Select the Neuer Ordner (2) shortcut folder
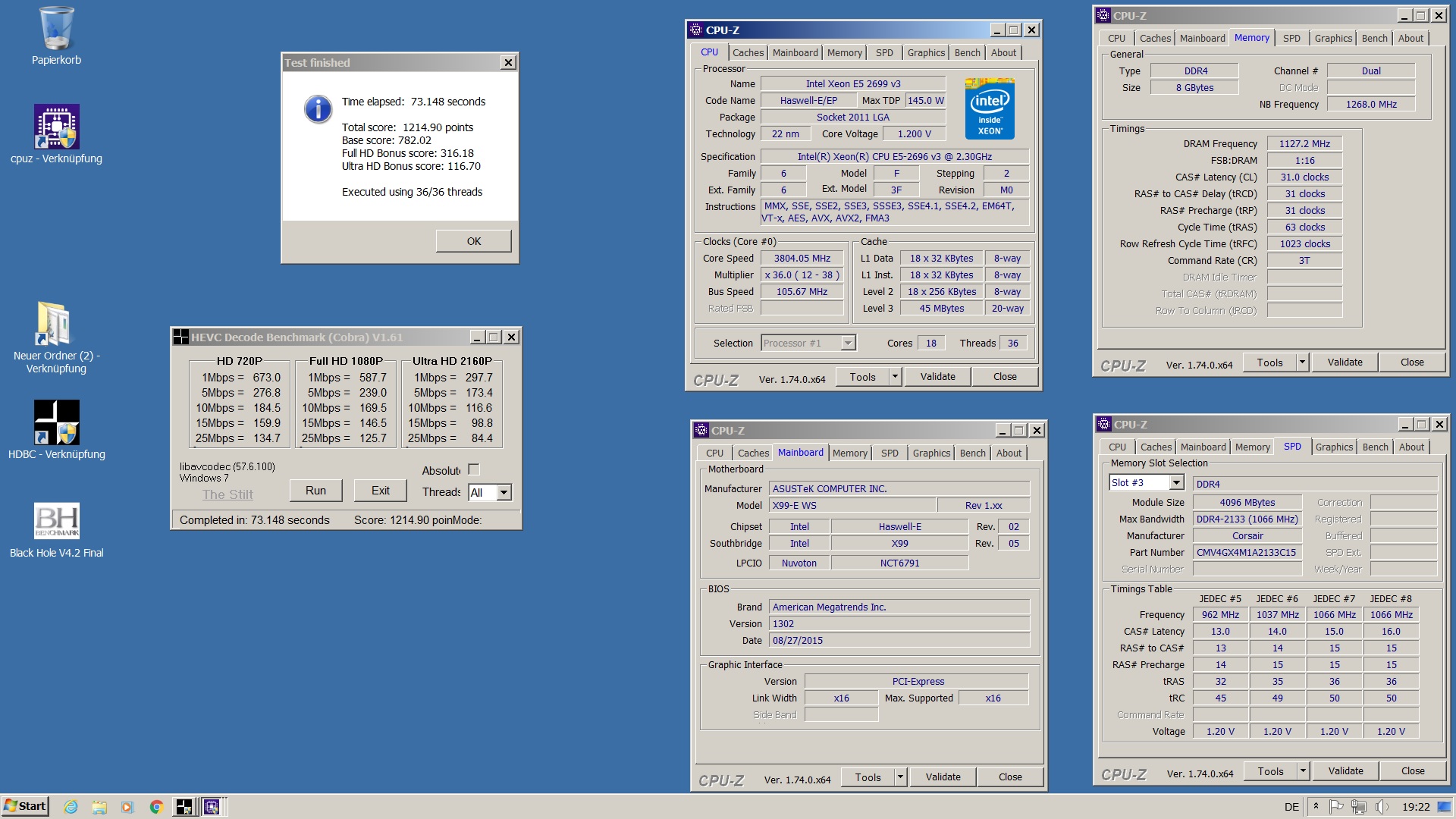The width and height of the screenshot is (1456, 819). coord(56,337)
